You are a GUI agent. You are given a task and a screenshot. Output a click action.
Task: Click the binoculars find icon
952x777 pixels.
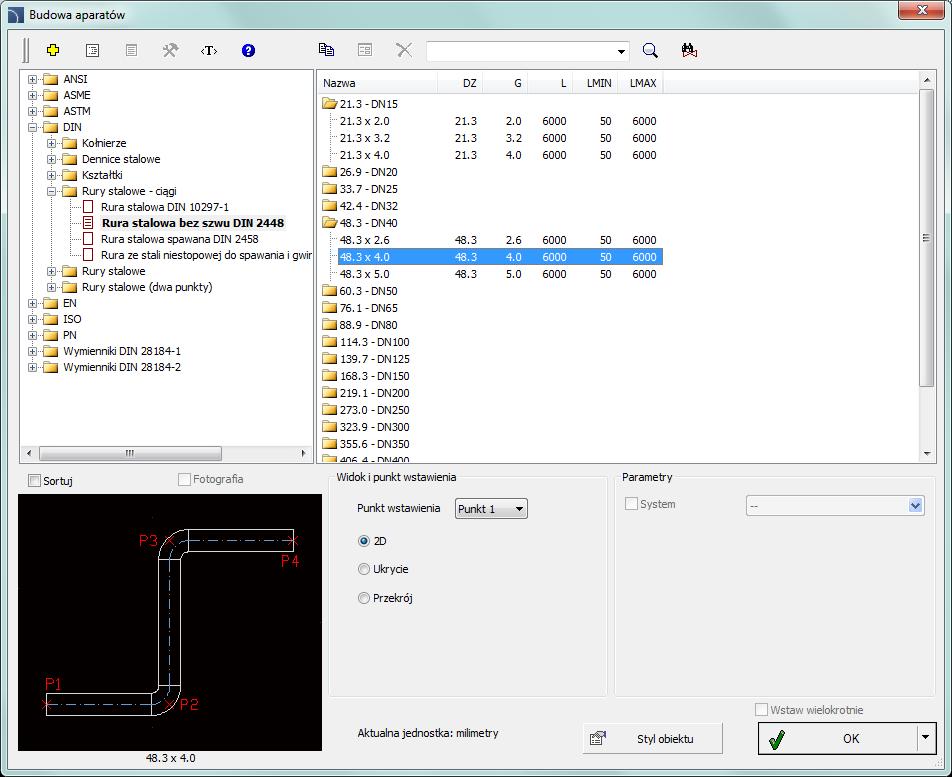click(689, 50)
